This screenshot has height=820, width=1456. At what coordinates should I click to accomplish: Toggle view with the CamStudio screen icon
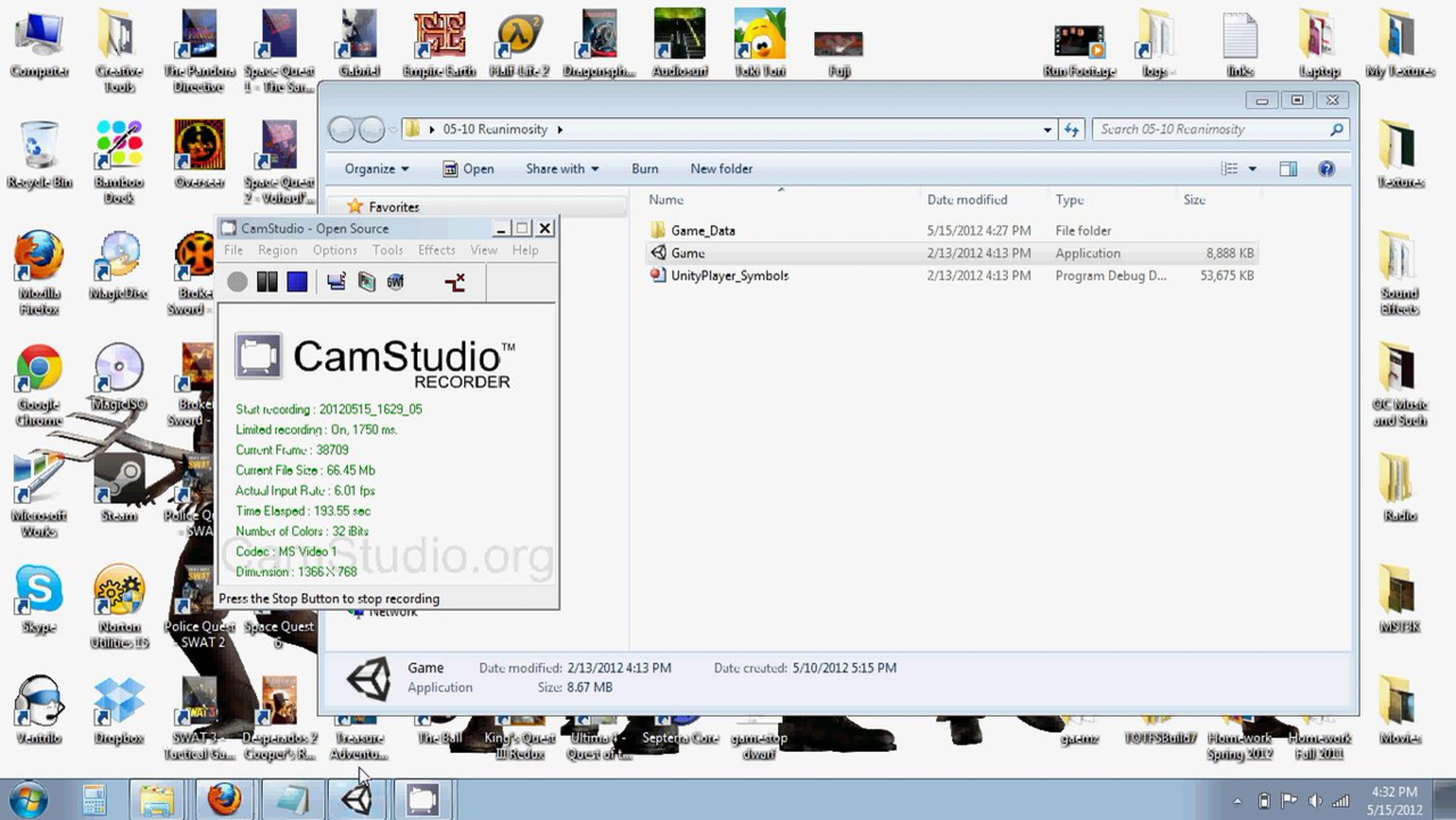tap(337, 282)
